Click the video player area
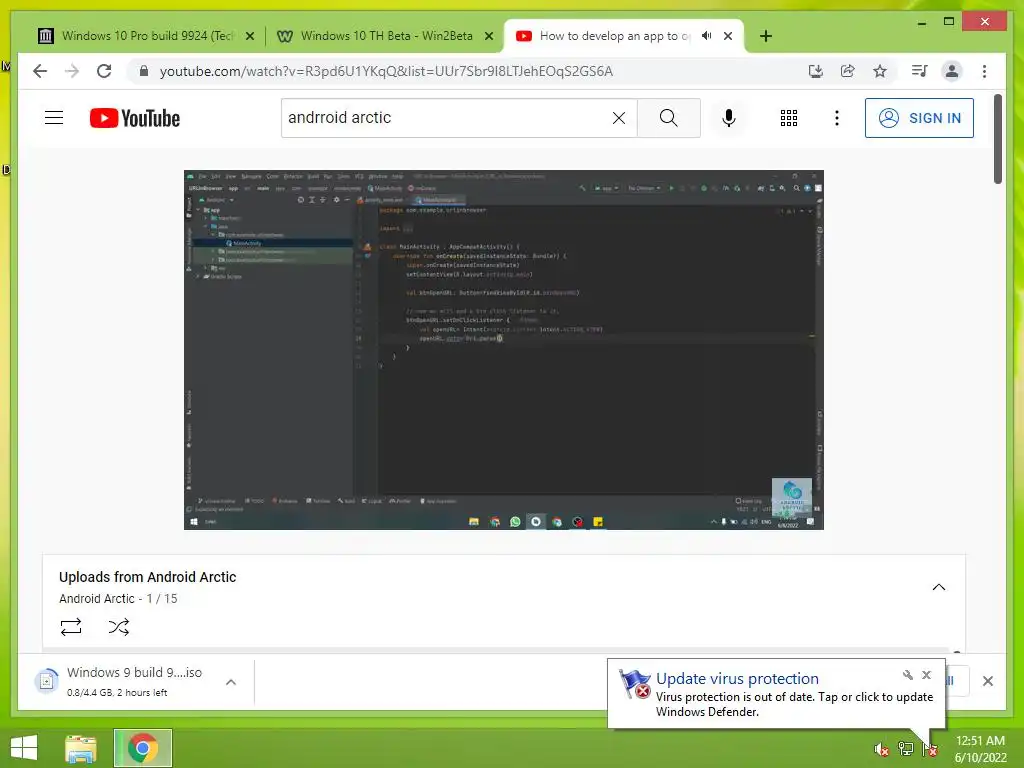The width and height of the screenshot is (1024, 768). (504, 349)
